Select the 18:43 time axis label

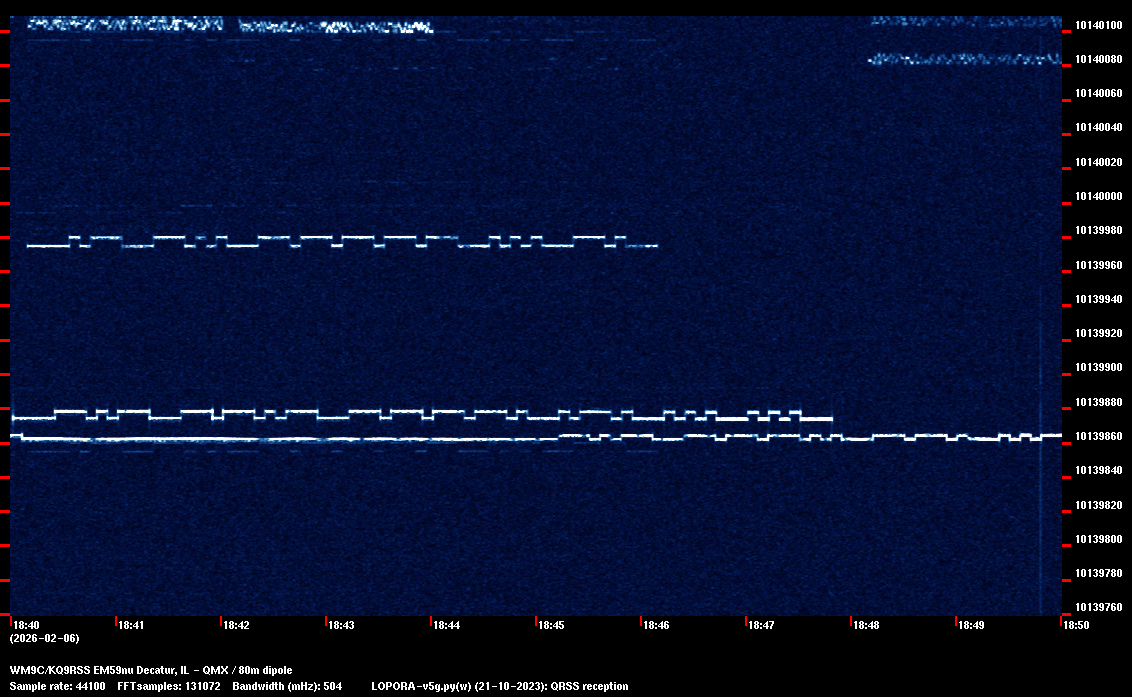[x=341, y=625]
